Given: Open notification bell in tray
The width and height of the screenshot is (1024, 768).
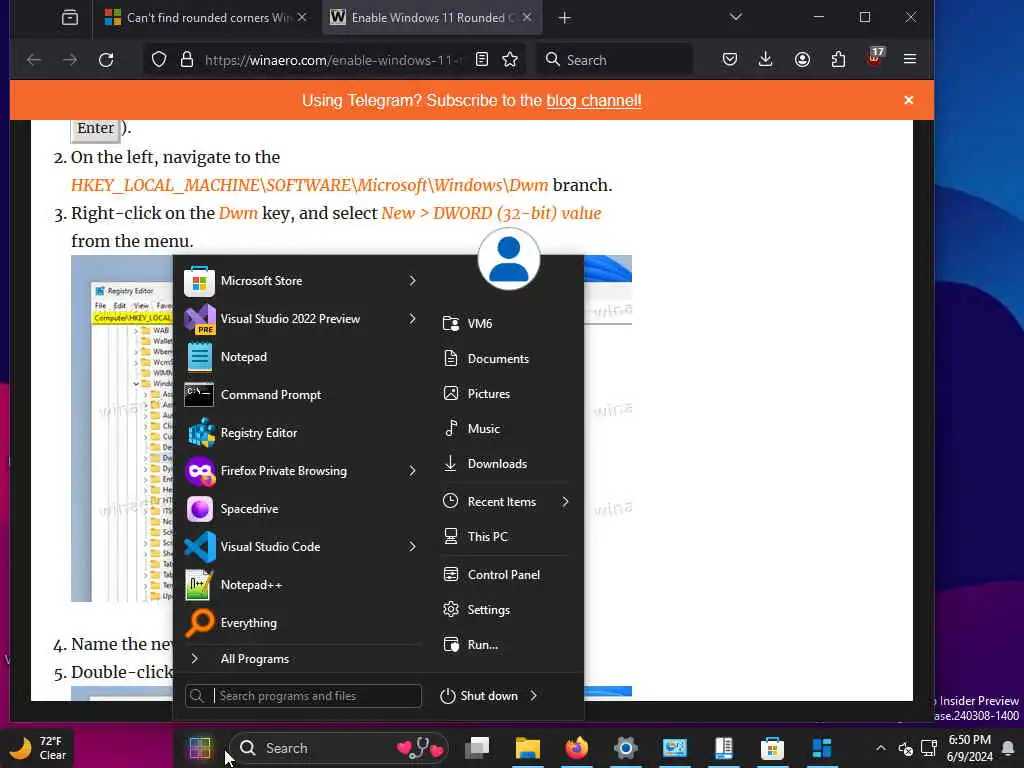Looking at the screenshot, I should (x=1008, y=748).
